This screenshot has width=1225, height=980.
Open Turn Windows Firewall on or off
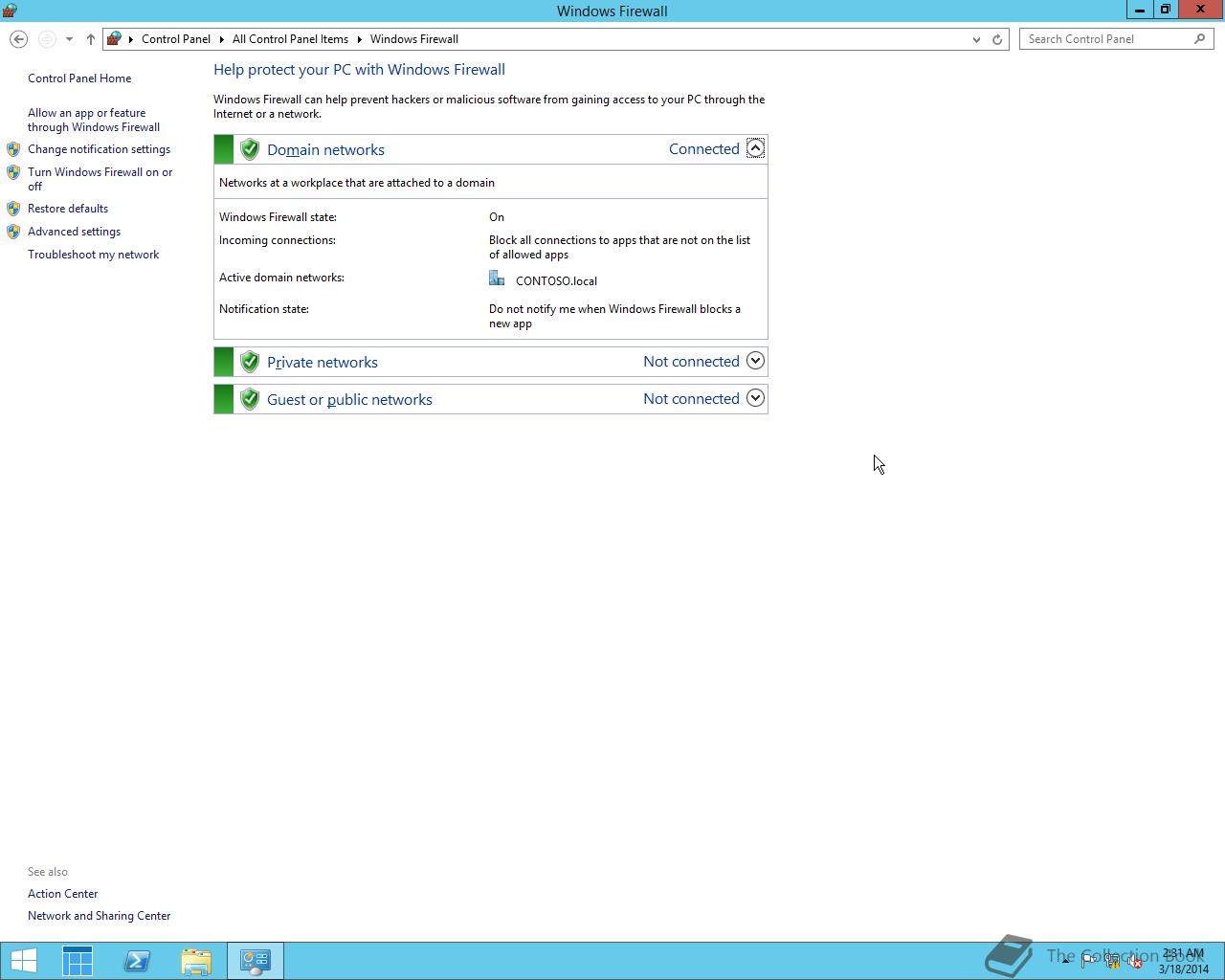(100, 179)
